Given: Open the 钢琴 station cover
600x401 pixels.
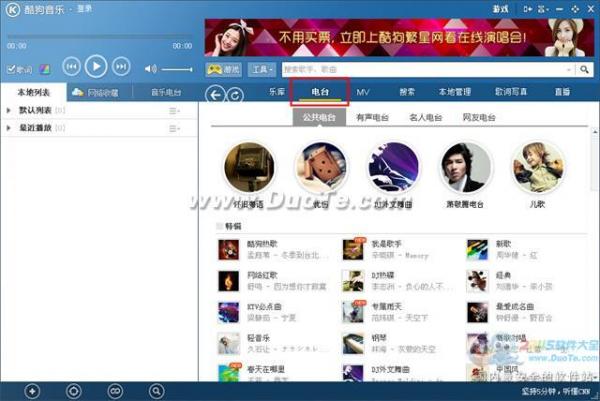Looking at the screenshot, I should click(x=353, y=344).
